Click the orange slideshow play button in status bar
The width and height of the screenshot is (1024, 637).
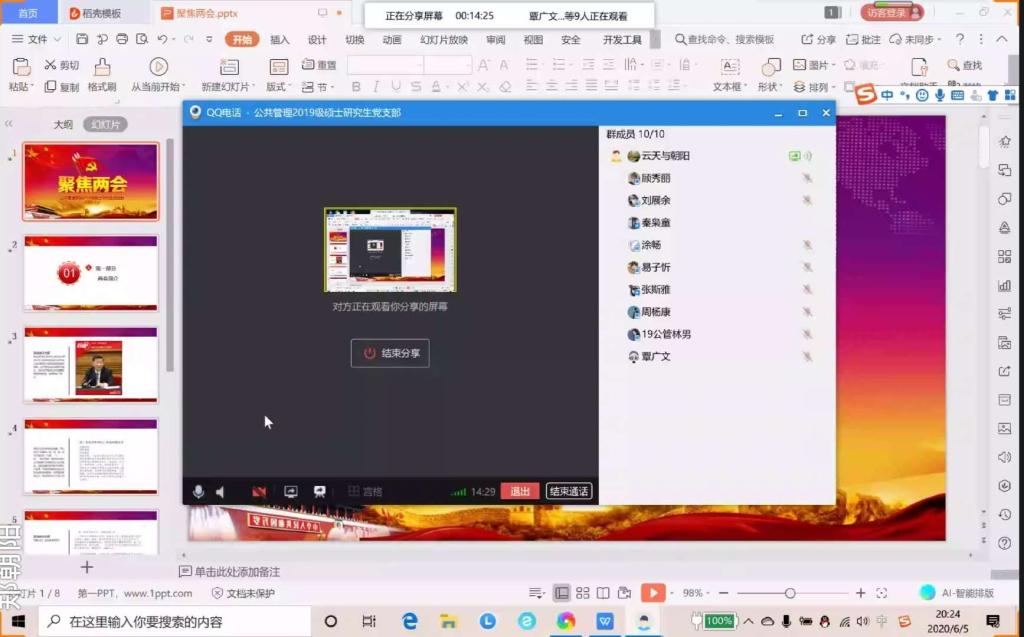click(652, 593)
